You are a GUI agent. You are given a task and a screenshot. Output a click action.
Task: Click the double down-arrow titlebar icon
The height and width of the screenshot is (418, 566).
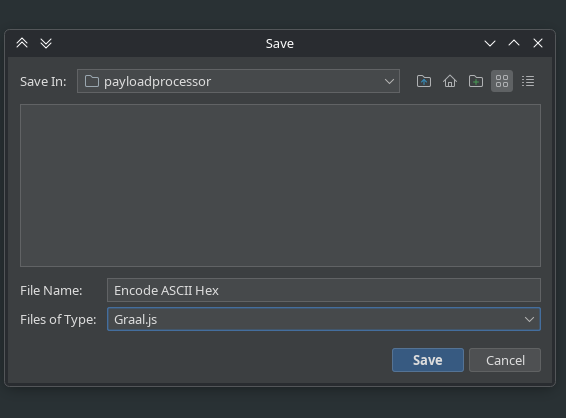click(46, 43)
